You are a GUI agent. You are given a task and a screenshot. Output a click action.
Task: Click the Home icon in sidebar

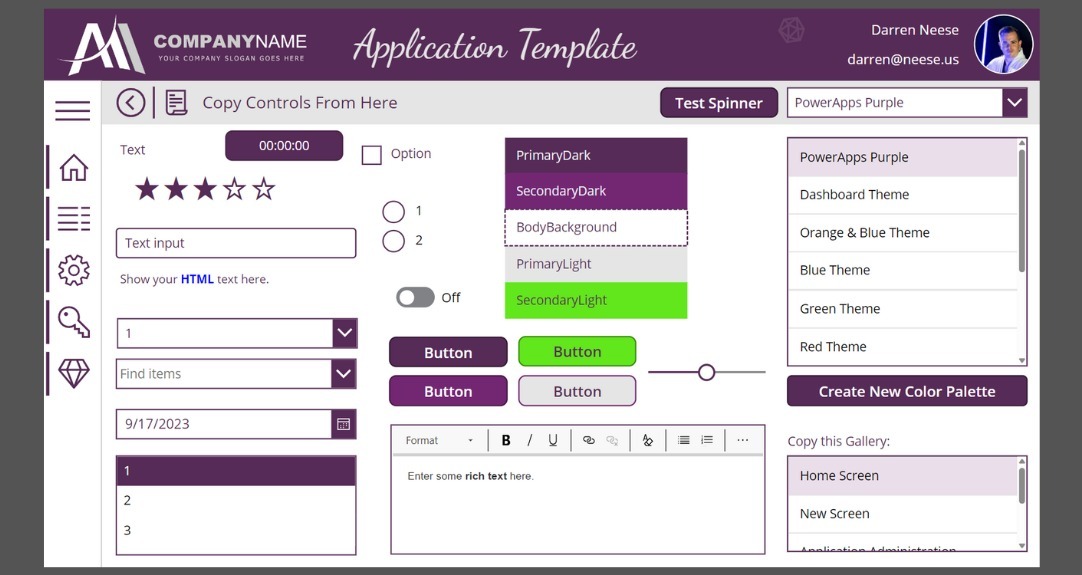[73, 167]
